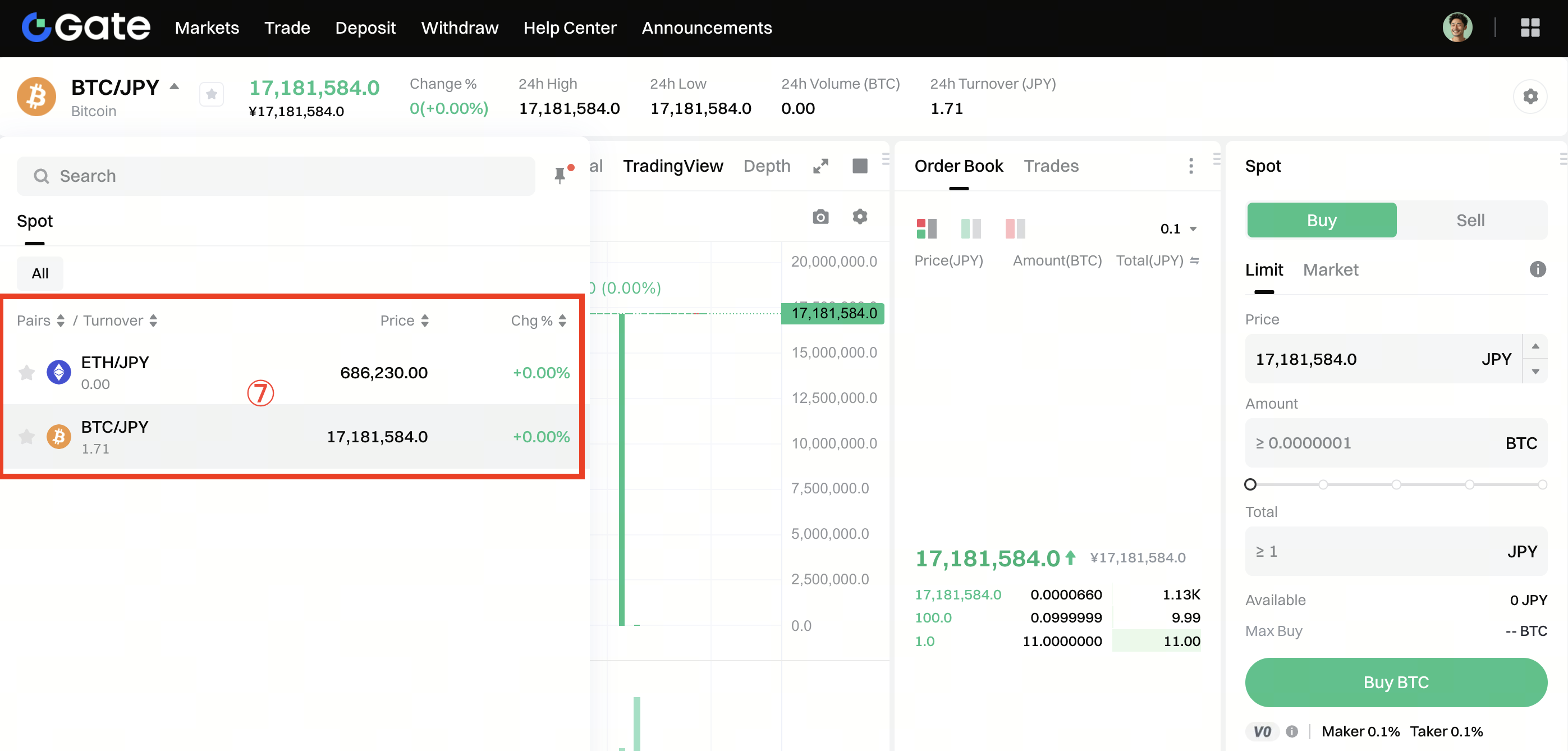1568x751 pixels.
Task: Click the amount percentage slider handle
Action: click(x=1250, y=484)
